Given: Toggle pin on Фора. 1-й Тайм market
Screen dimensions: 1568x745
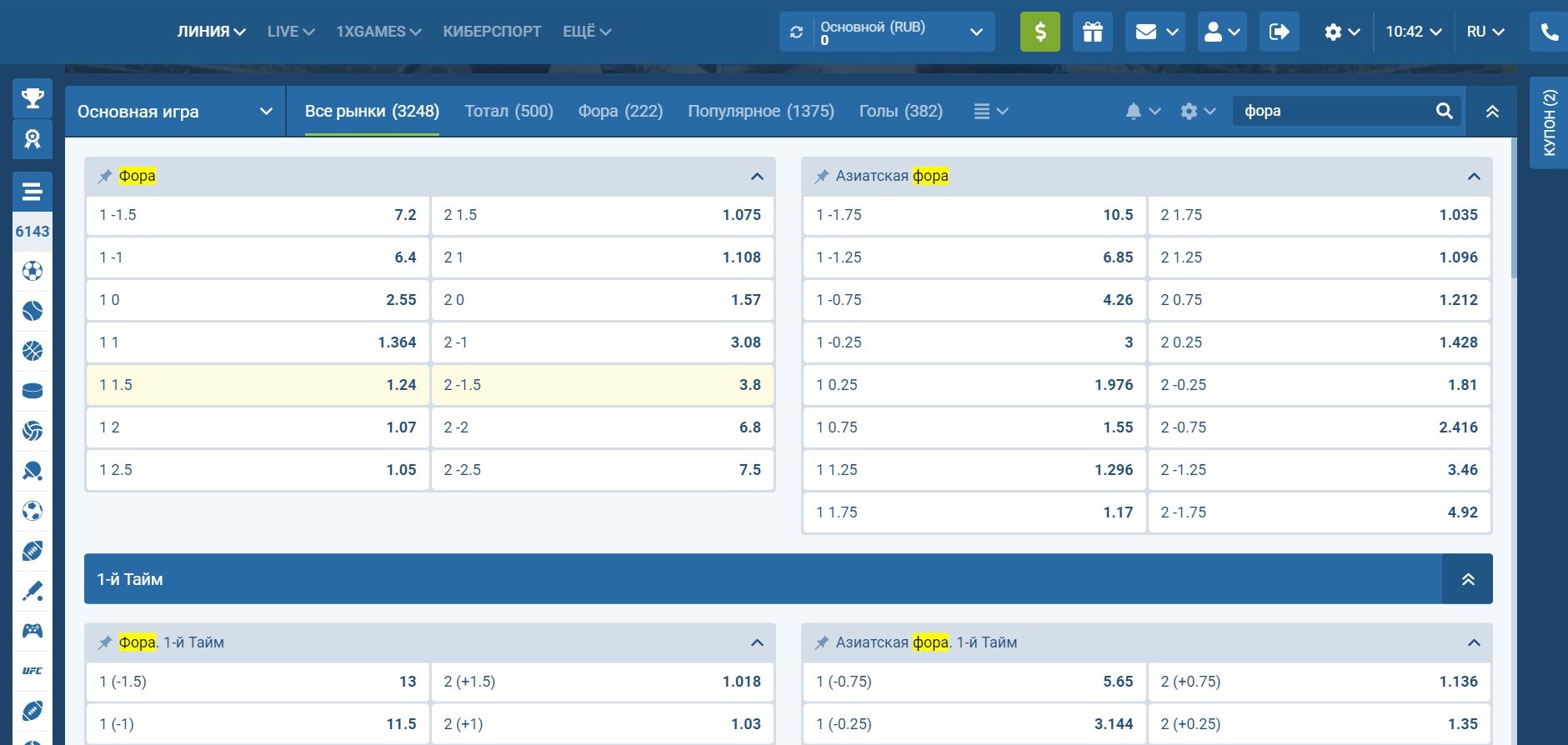Looking at the screenshot, I should 105,642.
